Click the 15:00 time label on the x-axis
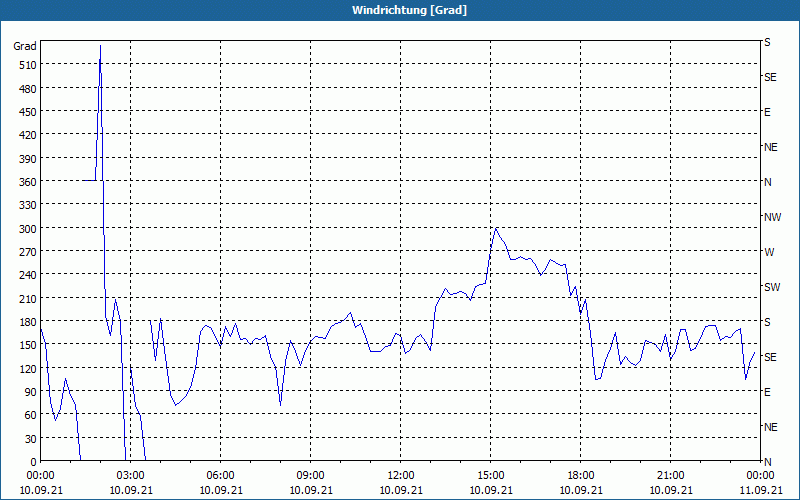The height and width of the screenshot is (500, 800). point(491,476)
